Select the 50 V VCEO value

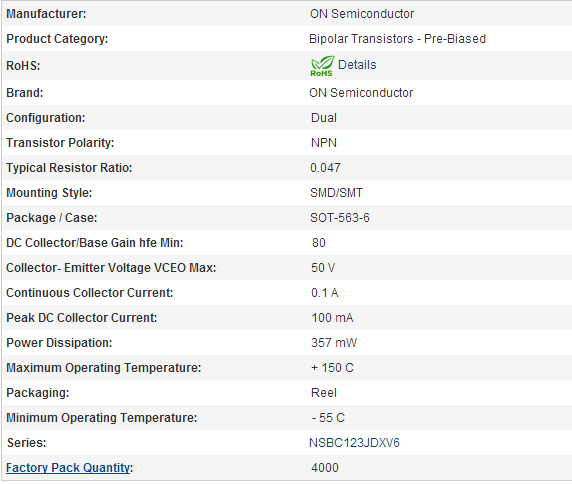(323, 268)
